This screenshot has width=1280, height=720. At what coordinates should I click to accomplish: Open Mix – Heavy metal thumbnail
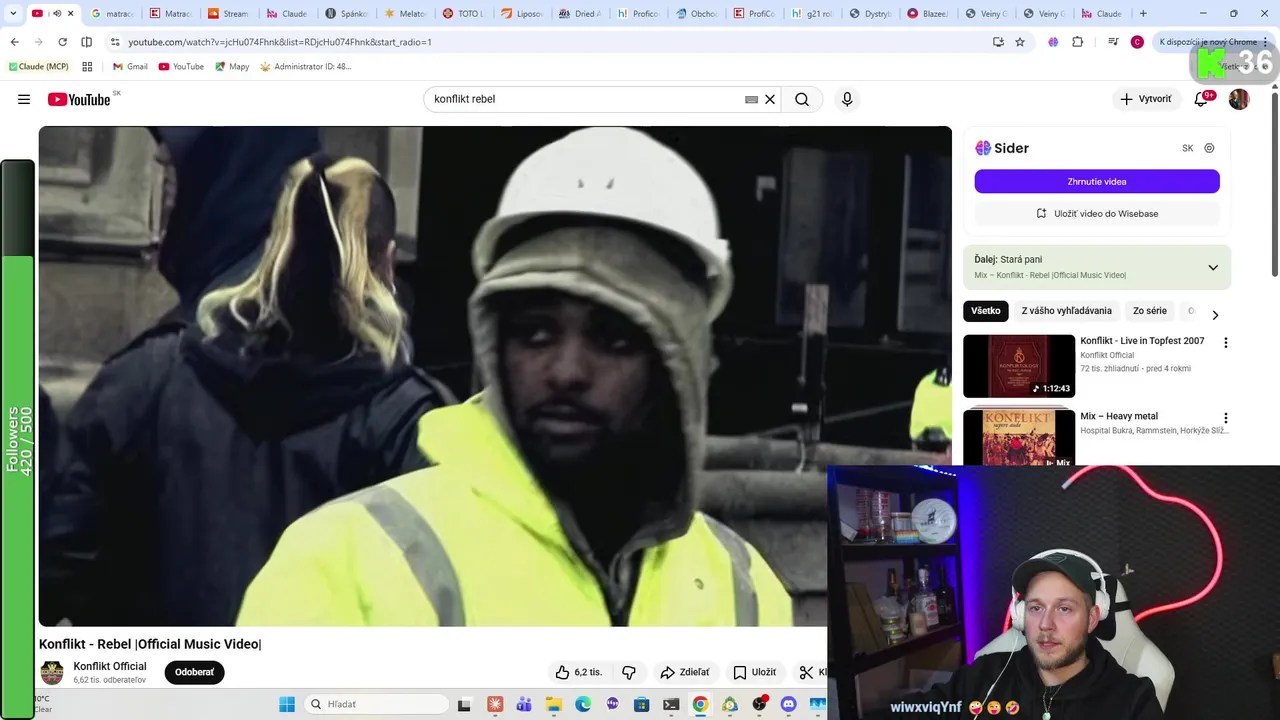pyautogui.click(x=1019, y=437)
